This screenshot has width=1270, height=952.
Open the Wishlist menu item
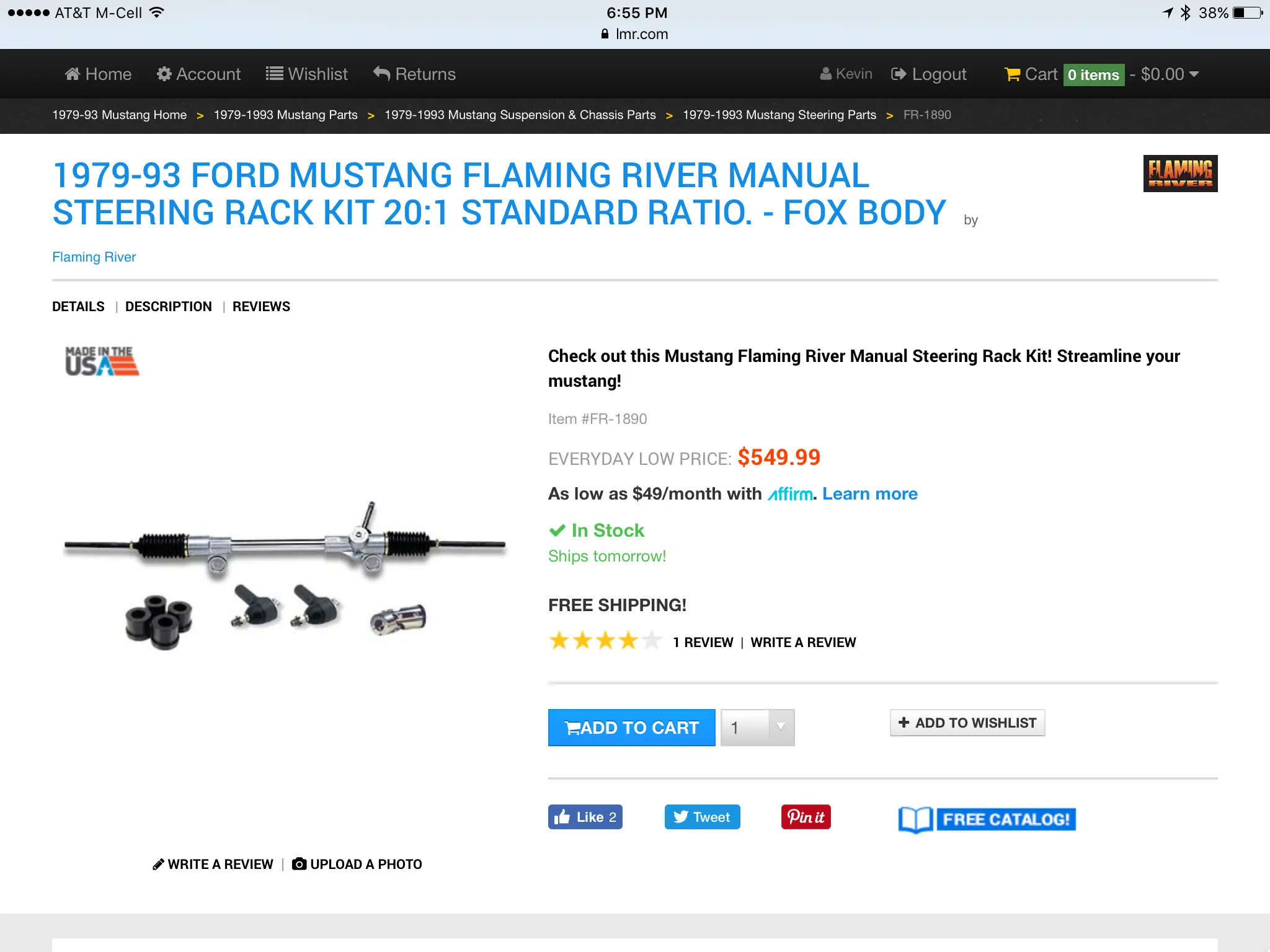(x=307, y=74)
